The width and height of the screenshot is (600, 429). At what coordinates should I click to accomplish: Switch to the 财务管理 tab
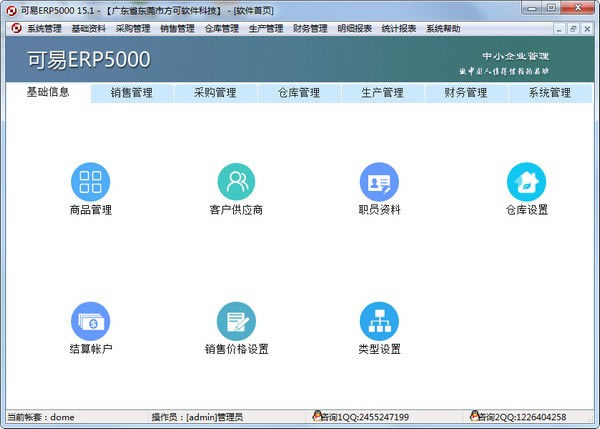click(466, 93)
